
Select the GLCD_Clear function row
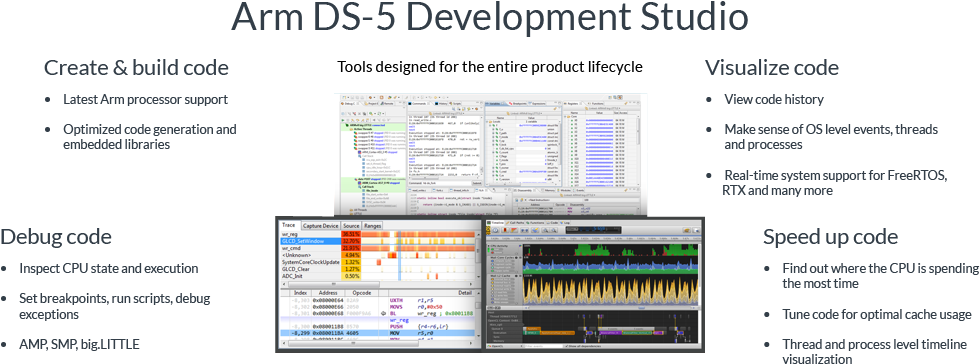pos(311,269)
